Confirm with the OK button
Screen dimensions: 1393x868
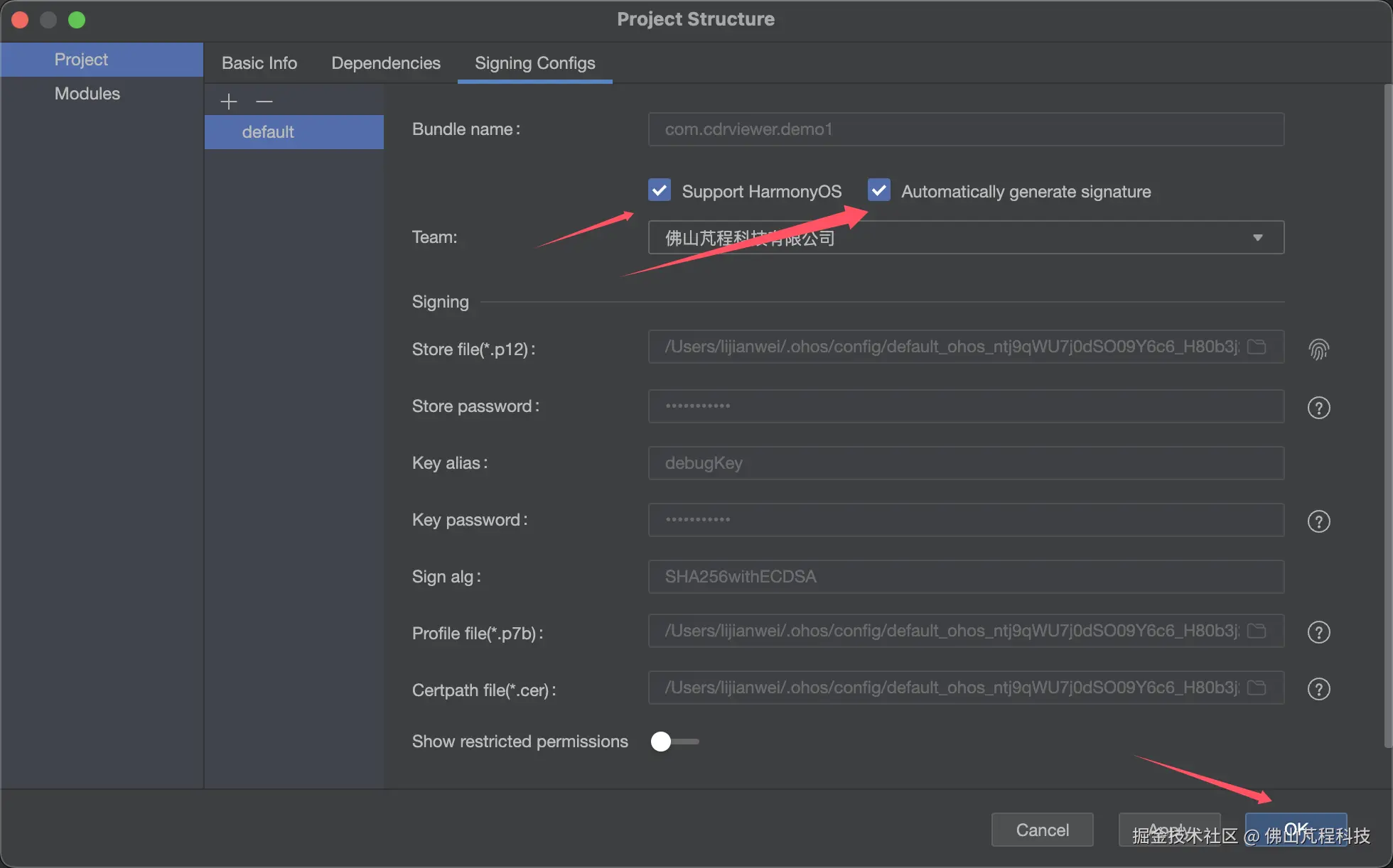tap(1296, 829)
